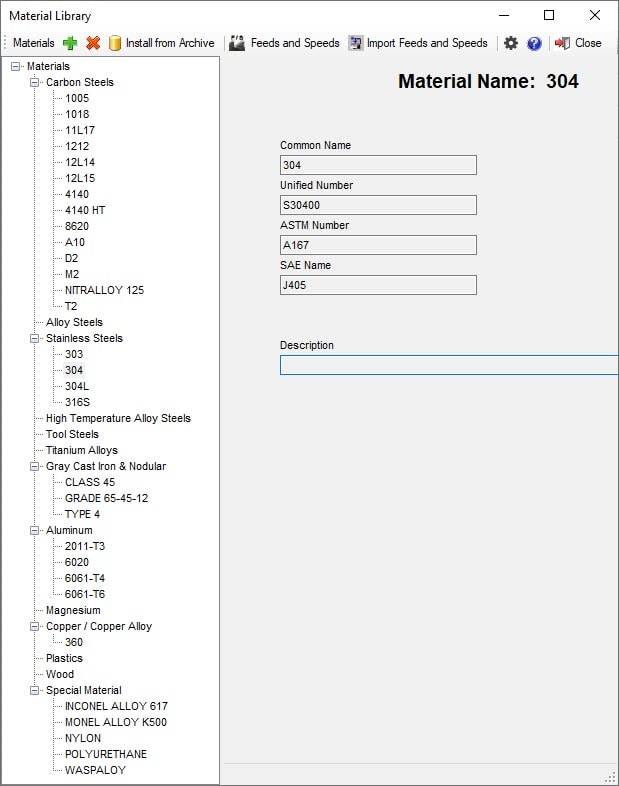Collapse the Stainless Steels group
Screen dimensions: 619x786
35,338
